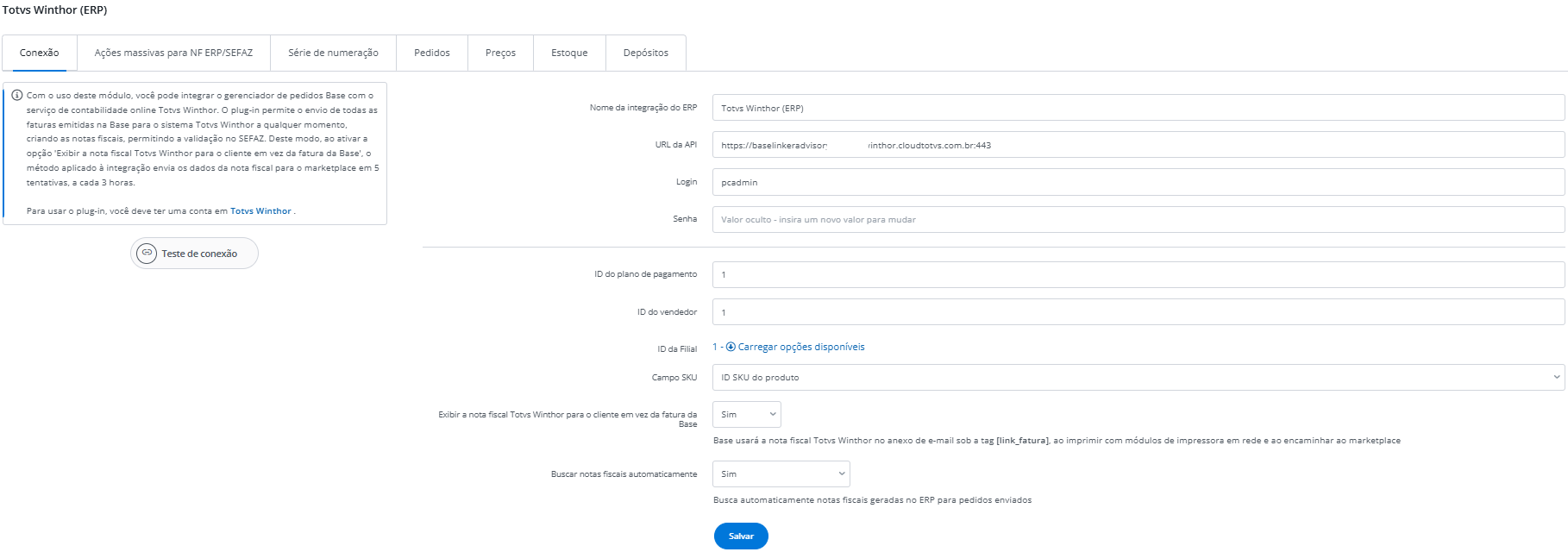
Task: Expand the Exibir nota fiscal Sim dropdown
Action: 746,415
